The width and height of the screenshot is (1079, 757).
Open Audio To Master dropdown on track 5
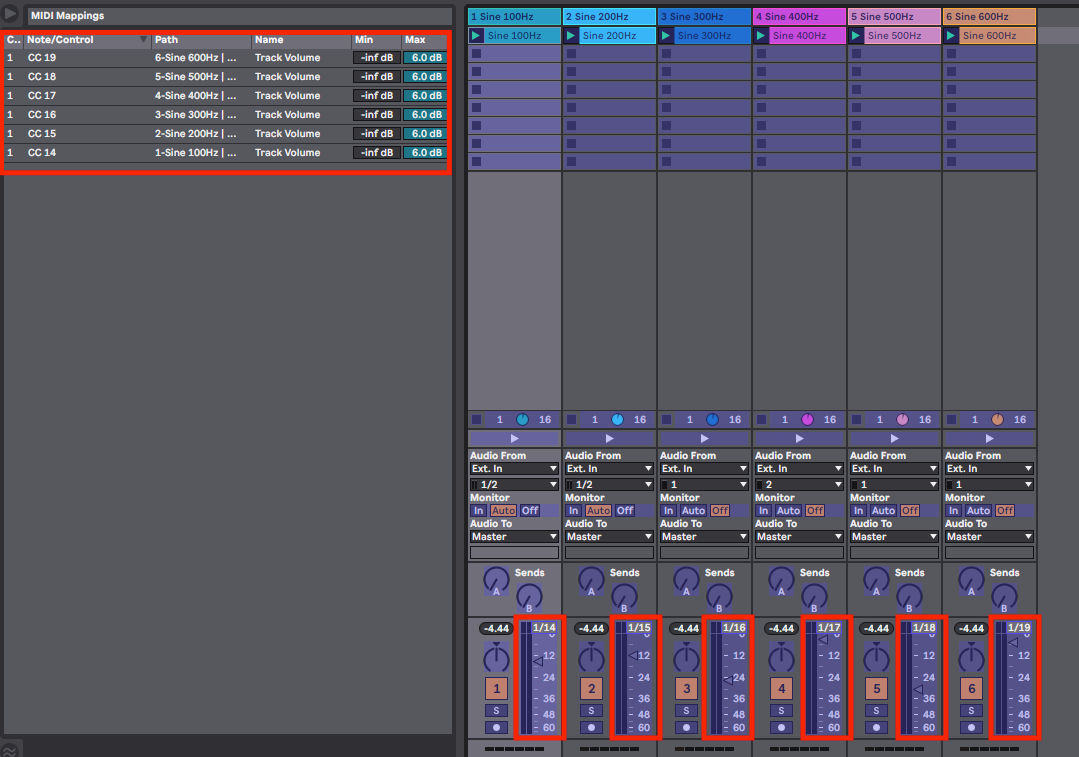coord(894,537)
